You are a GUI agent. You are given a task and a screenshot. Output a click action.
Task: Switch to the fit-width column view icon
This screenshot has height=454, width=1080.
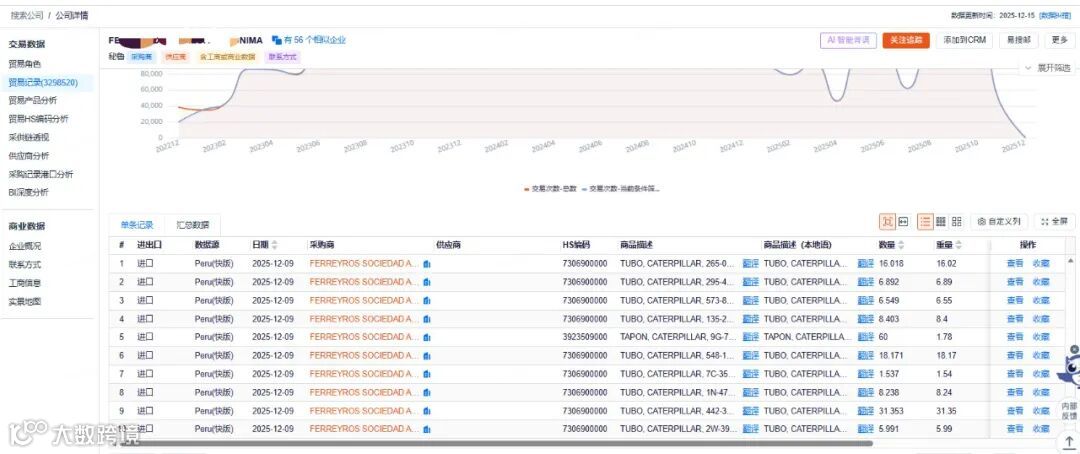pyautogui.click(x=903, y=221)
